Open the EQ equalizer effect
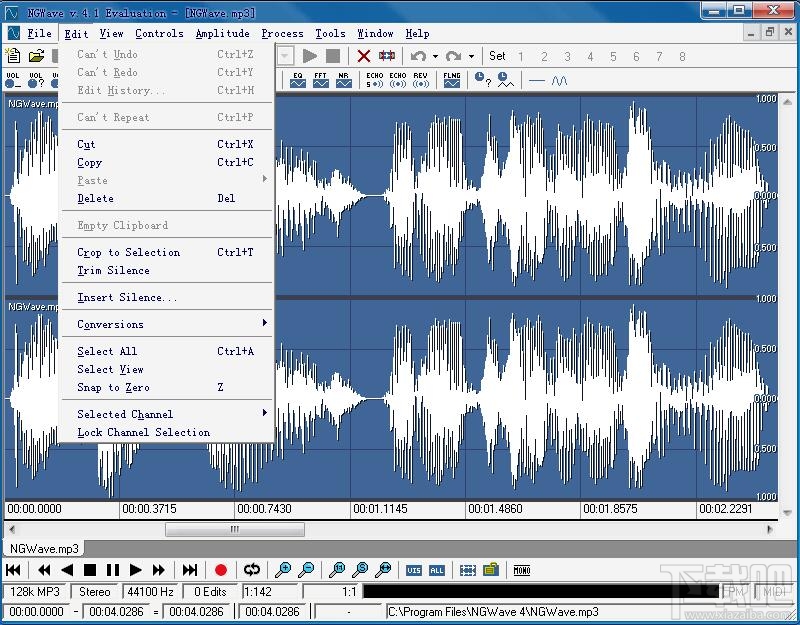The width and height of the screenshot is (800, 625). click(x=299, y=80)
